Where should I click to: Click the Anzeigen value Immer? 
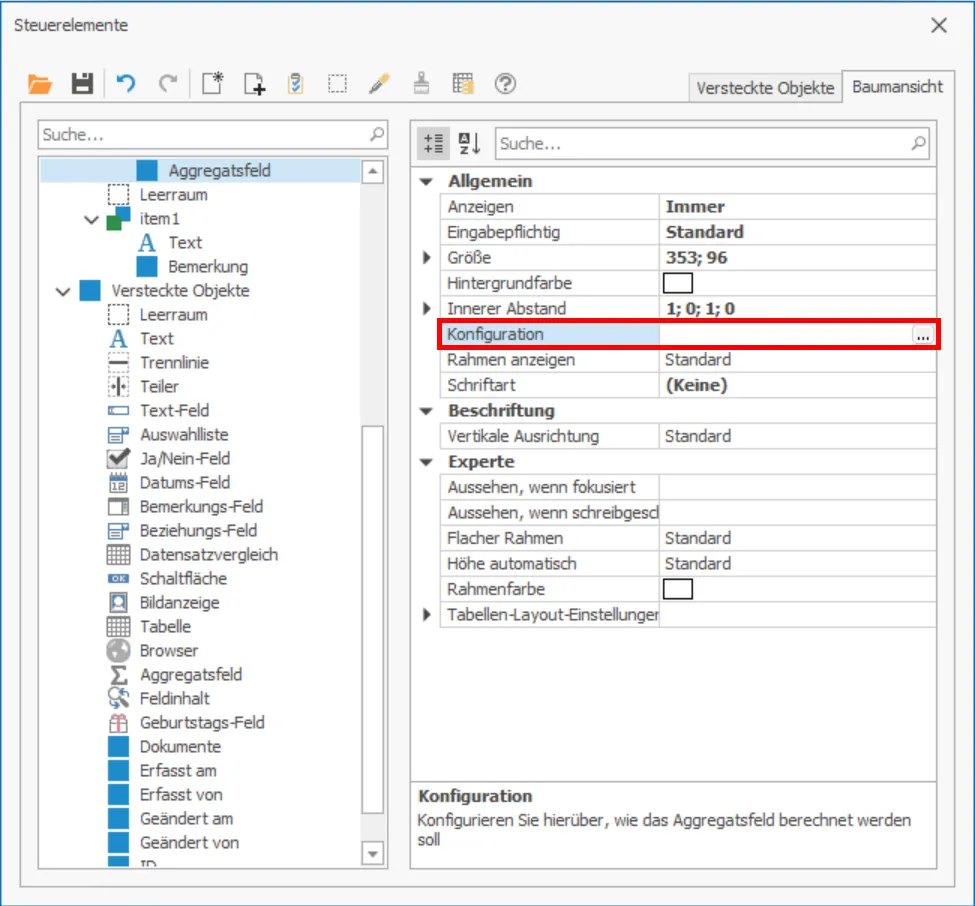point(695,207)
